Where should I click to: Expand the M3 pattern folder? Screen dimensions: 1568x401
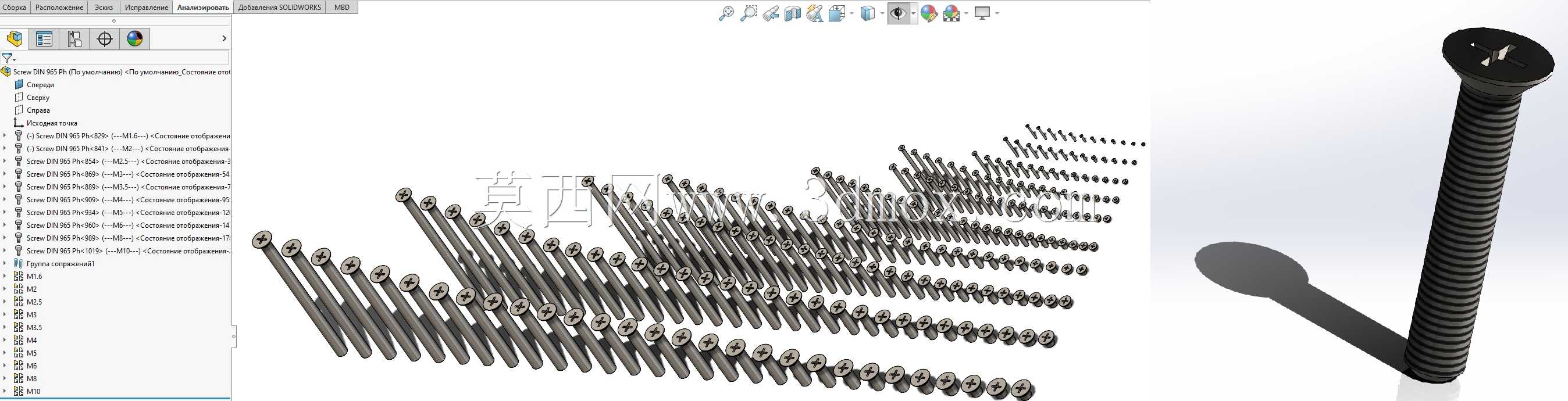click(x=5, y=314)
